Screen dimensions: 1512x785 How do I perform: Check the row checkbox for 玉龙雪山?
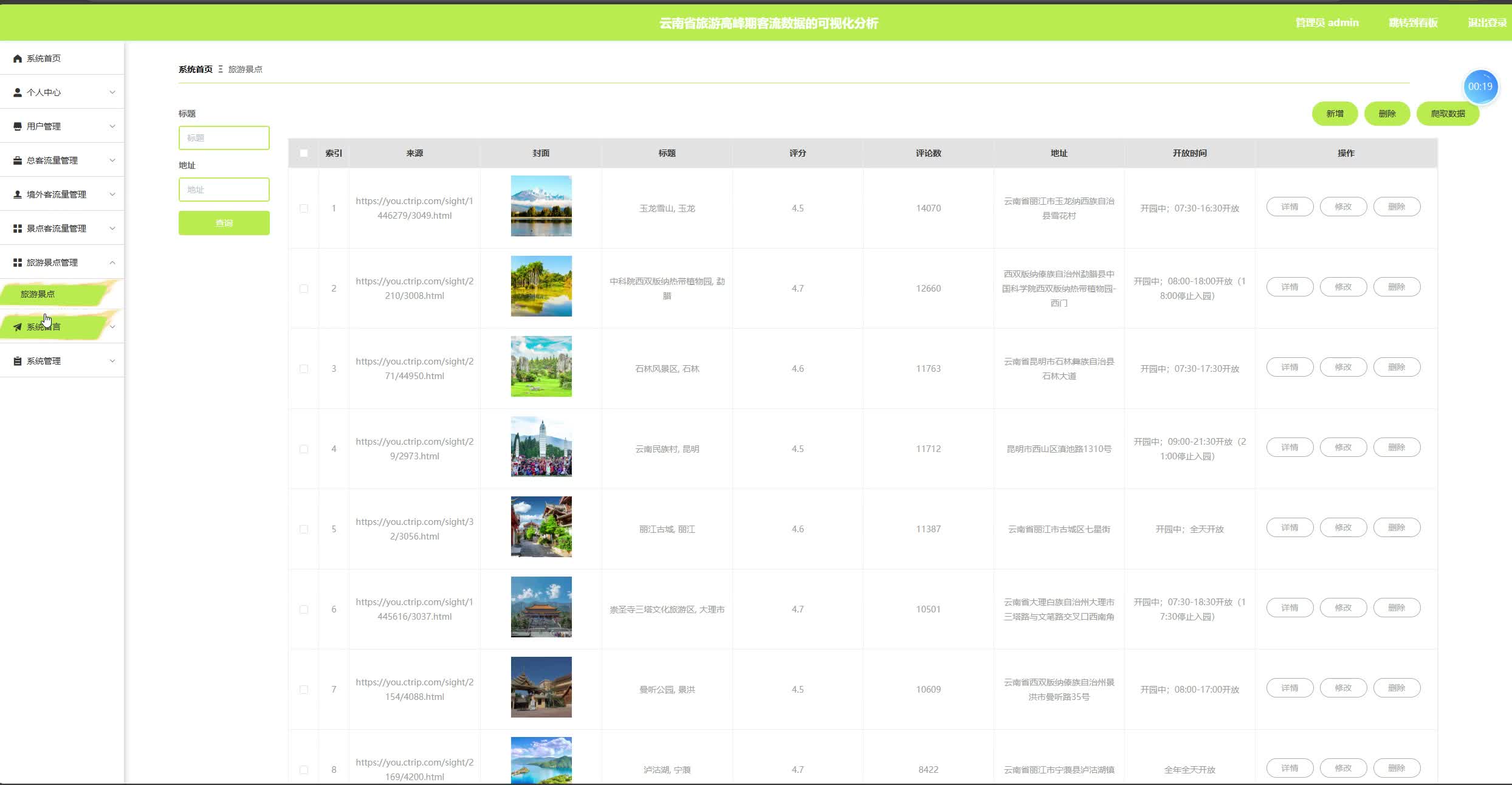pos(304,208)
